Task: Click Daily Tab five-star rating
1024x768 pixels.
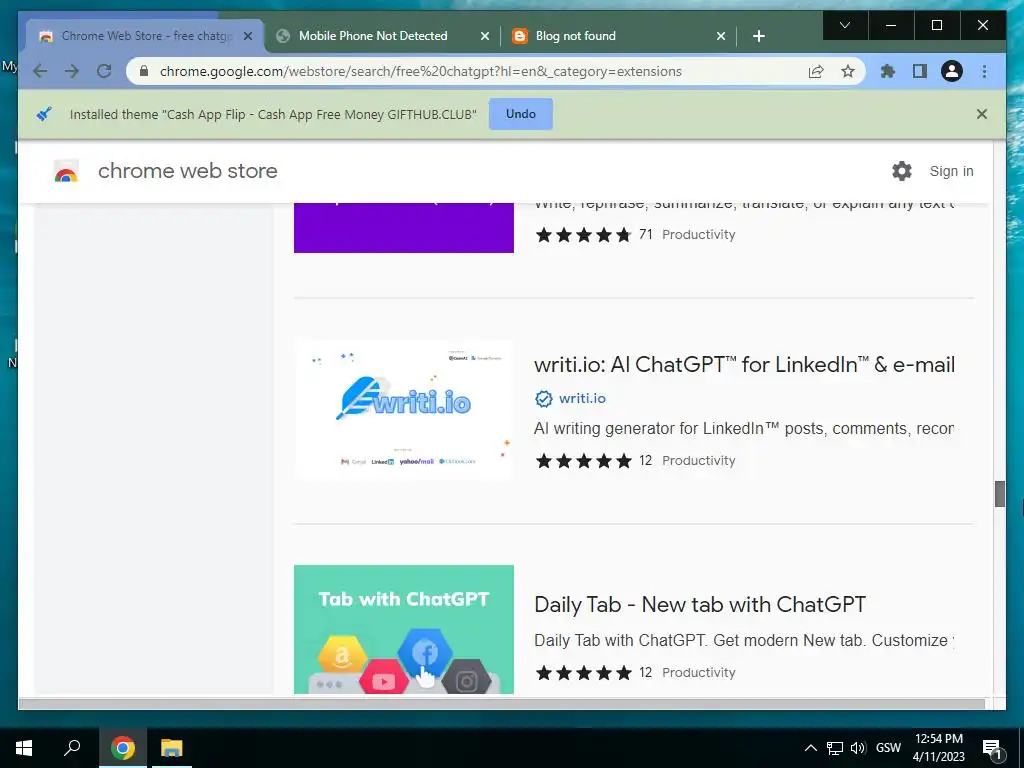Action: [x=583, y=673]
